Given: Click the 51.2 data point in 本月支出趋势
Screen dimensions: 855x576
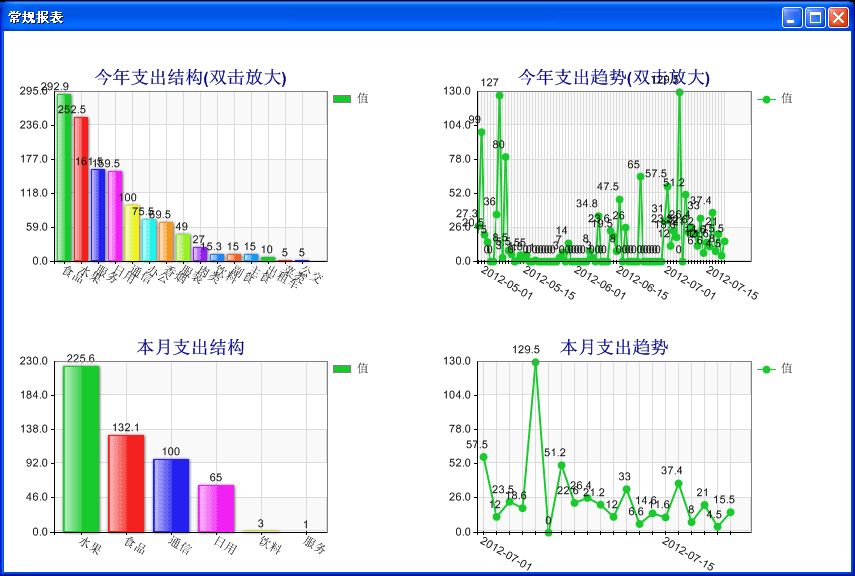Looking at the screenshot, I should pyautogui.click(x=562, y=465).
